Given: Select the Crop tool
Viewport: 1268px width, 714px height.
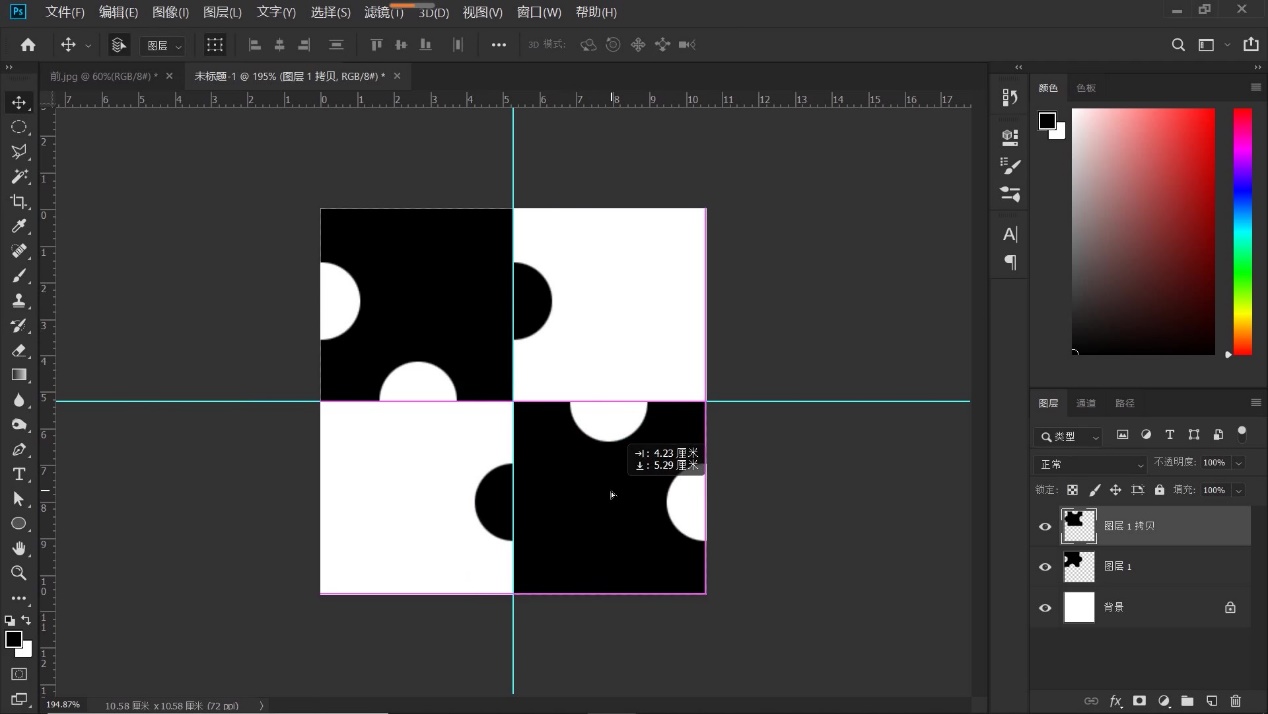Looking at the screenshot, I should coord(18,201).
